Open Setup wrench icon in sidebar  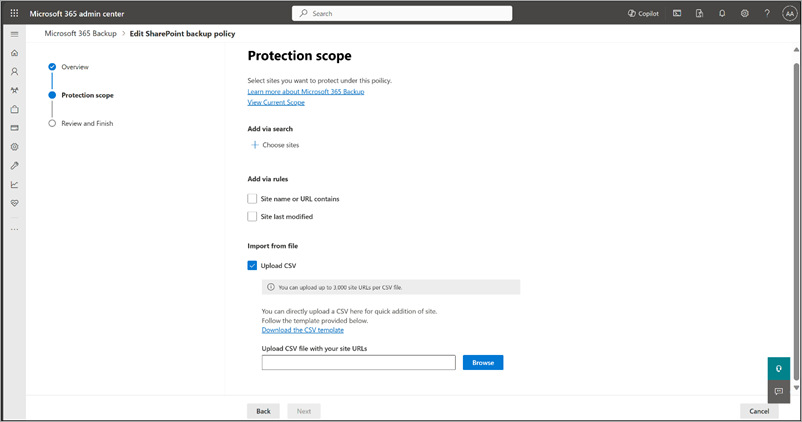coord(14,166)
